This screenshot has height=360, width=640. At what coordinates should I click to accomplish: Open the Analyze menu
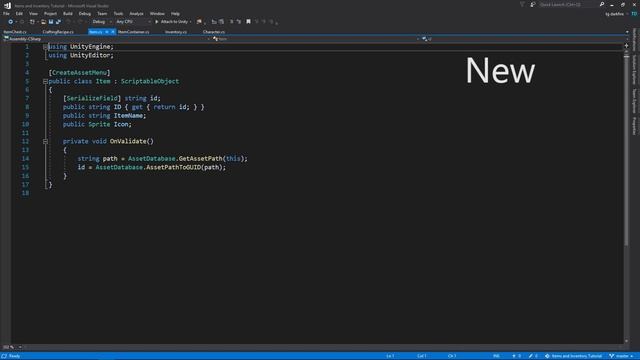[136, 13]
